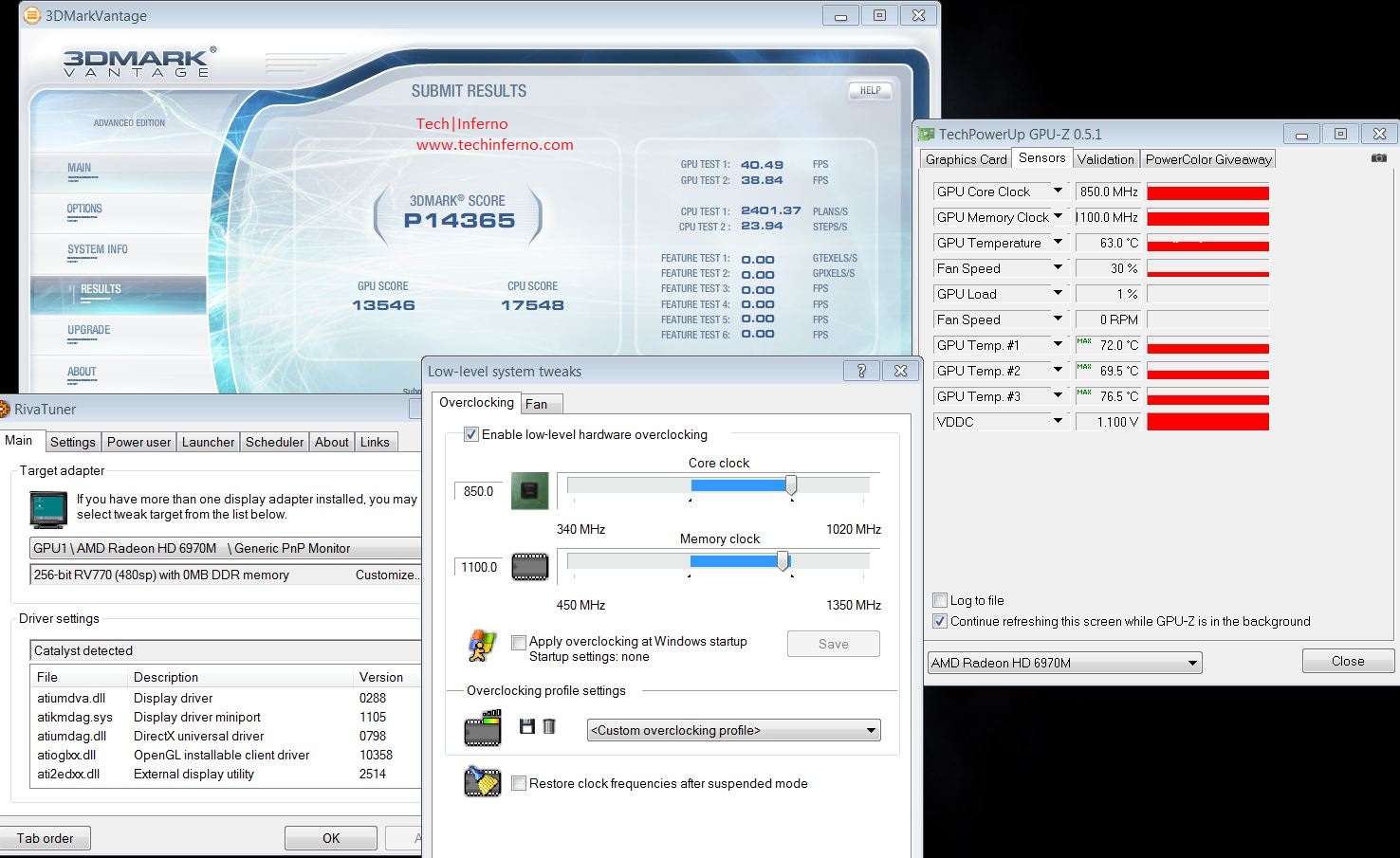Open the RivaTuner Settings tab
The height and width of the screenshot is (858, 1400).
[x=73, y=442]
